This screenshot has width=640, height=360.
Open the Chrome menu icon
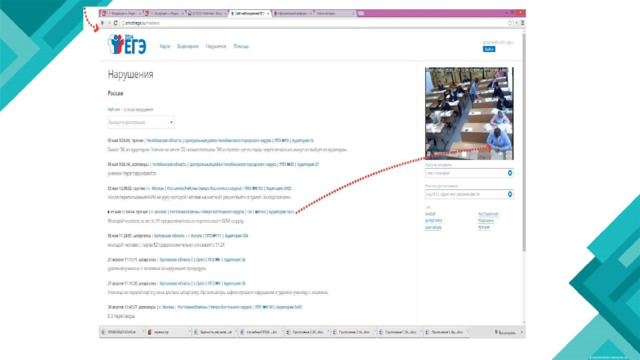pyautogui.click(x=522, y=23)
